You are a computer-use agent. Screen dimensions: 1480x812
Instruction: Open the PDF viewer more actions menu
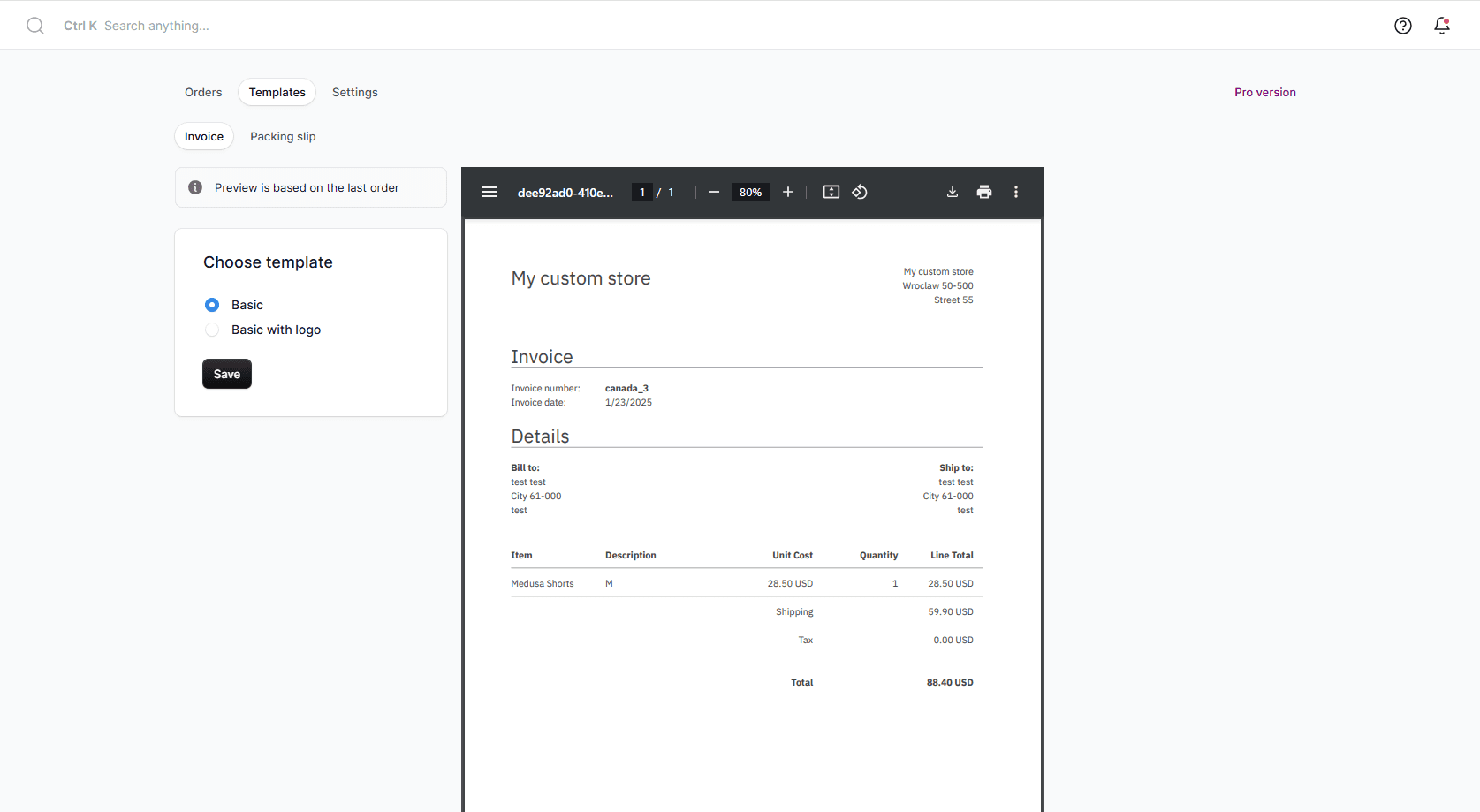(1016, 192)
